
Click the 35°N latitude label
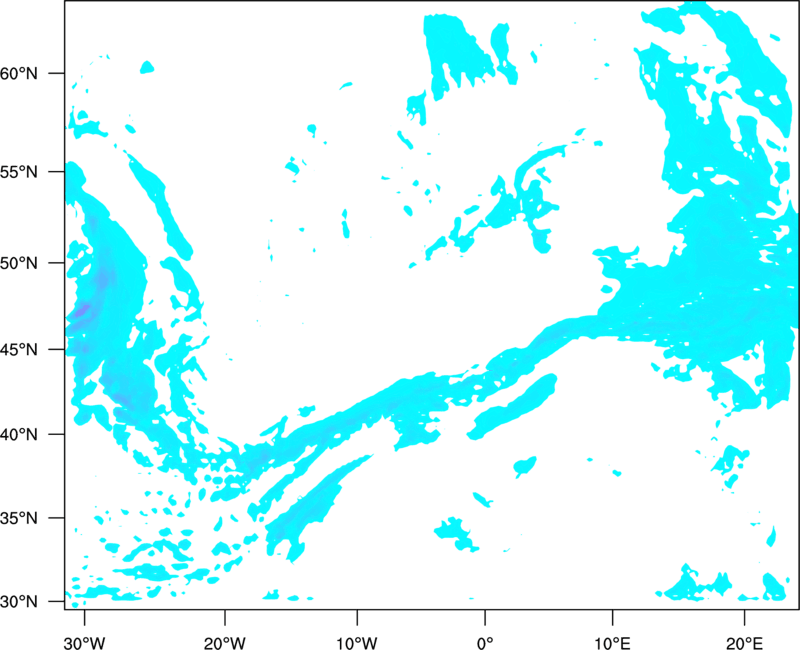pyautogui.click(x=19, y=518)
